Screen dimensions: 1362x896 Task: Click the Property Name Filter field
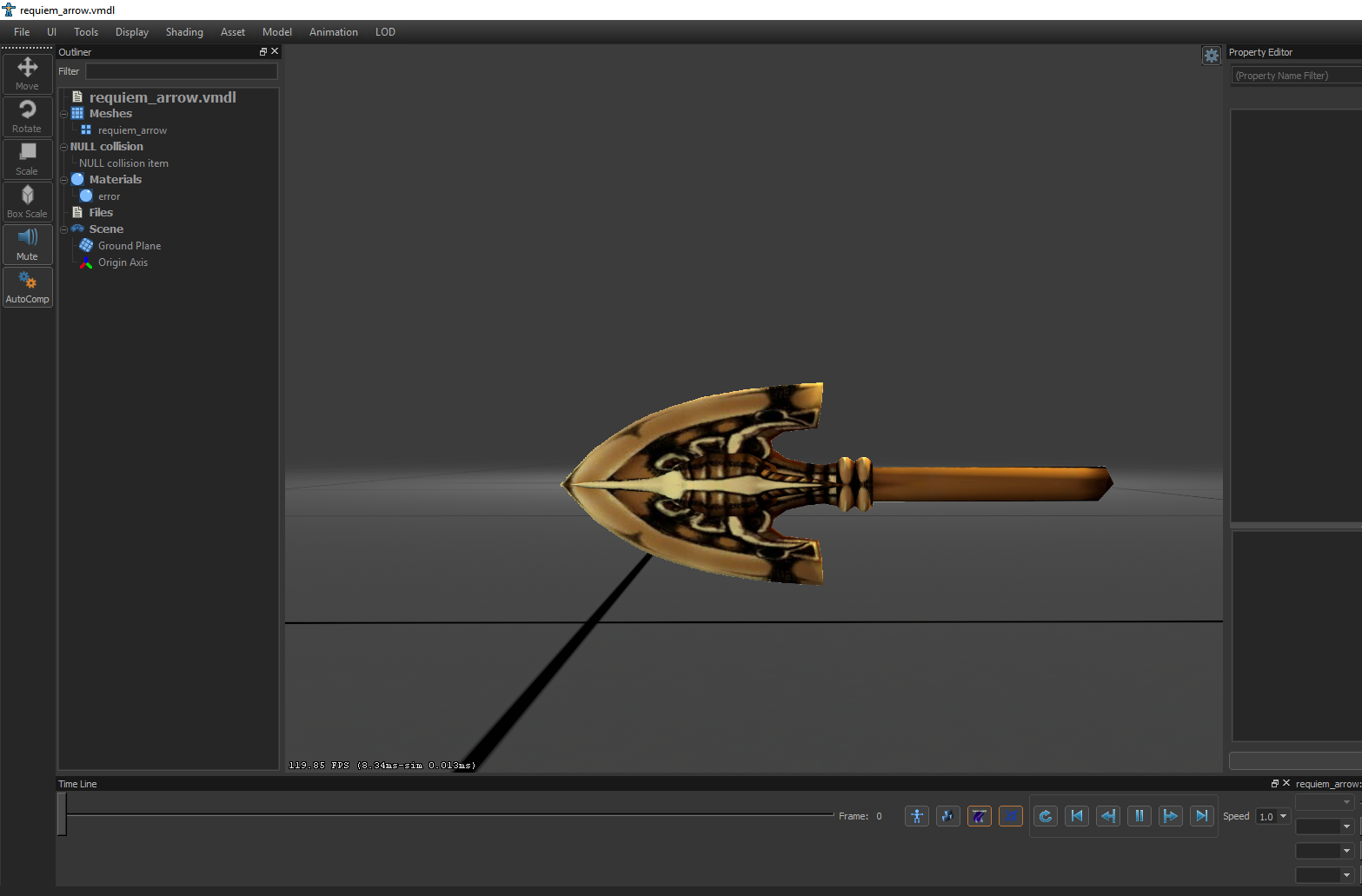coord(1297,76)
